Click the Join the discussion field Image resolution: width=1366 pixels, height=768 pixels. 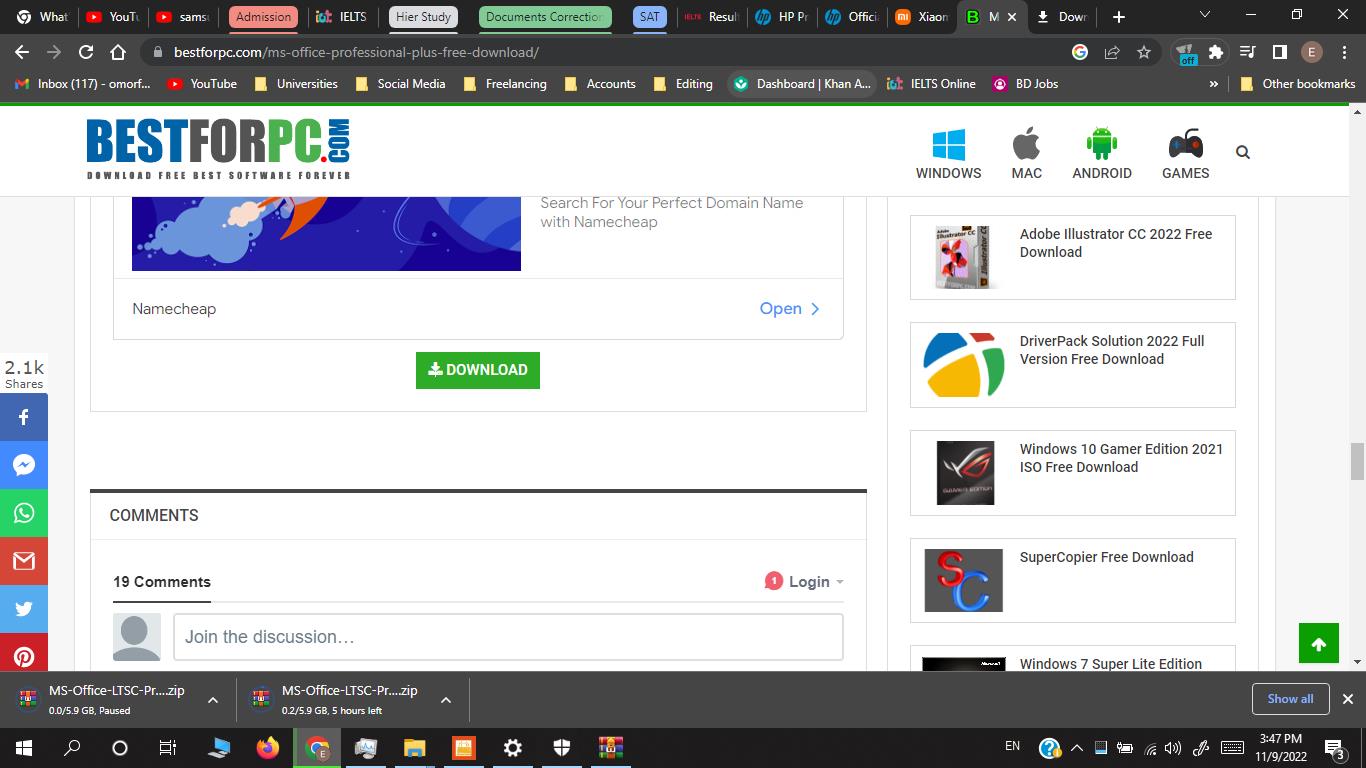[508, 637]
